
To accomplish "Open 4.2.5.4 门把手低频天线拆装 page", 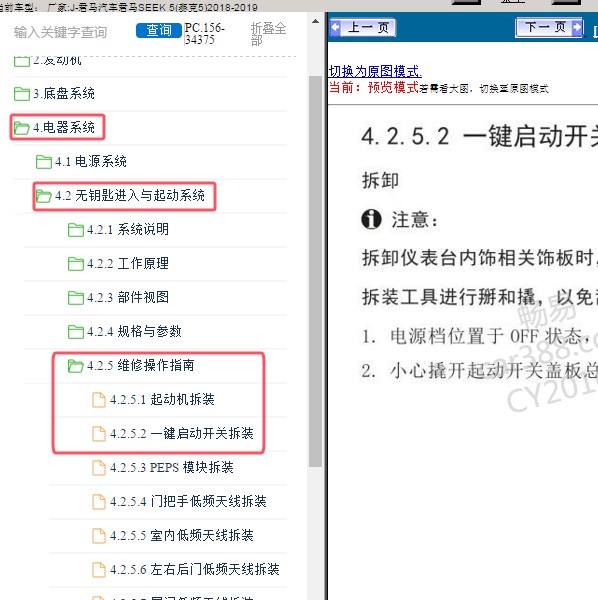I will [x=188, y=501].
